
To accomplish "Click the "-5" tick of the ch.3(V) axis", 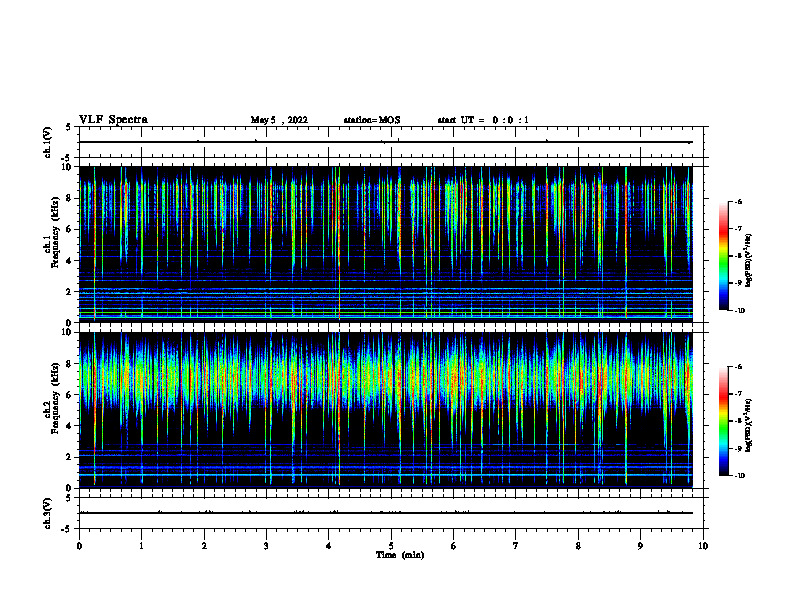I will pyautogui.click(x=67, y=529).
